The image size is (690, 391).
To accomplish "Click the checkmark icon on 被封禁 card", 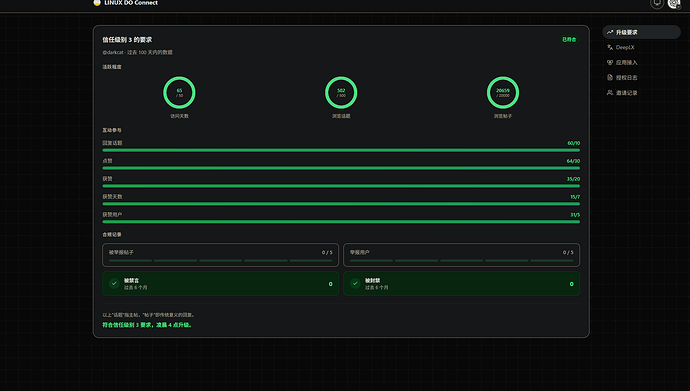I will pyautogui.click(x=355, y=283).
